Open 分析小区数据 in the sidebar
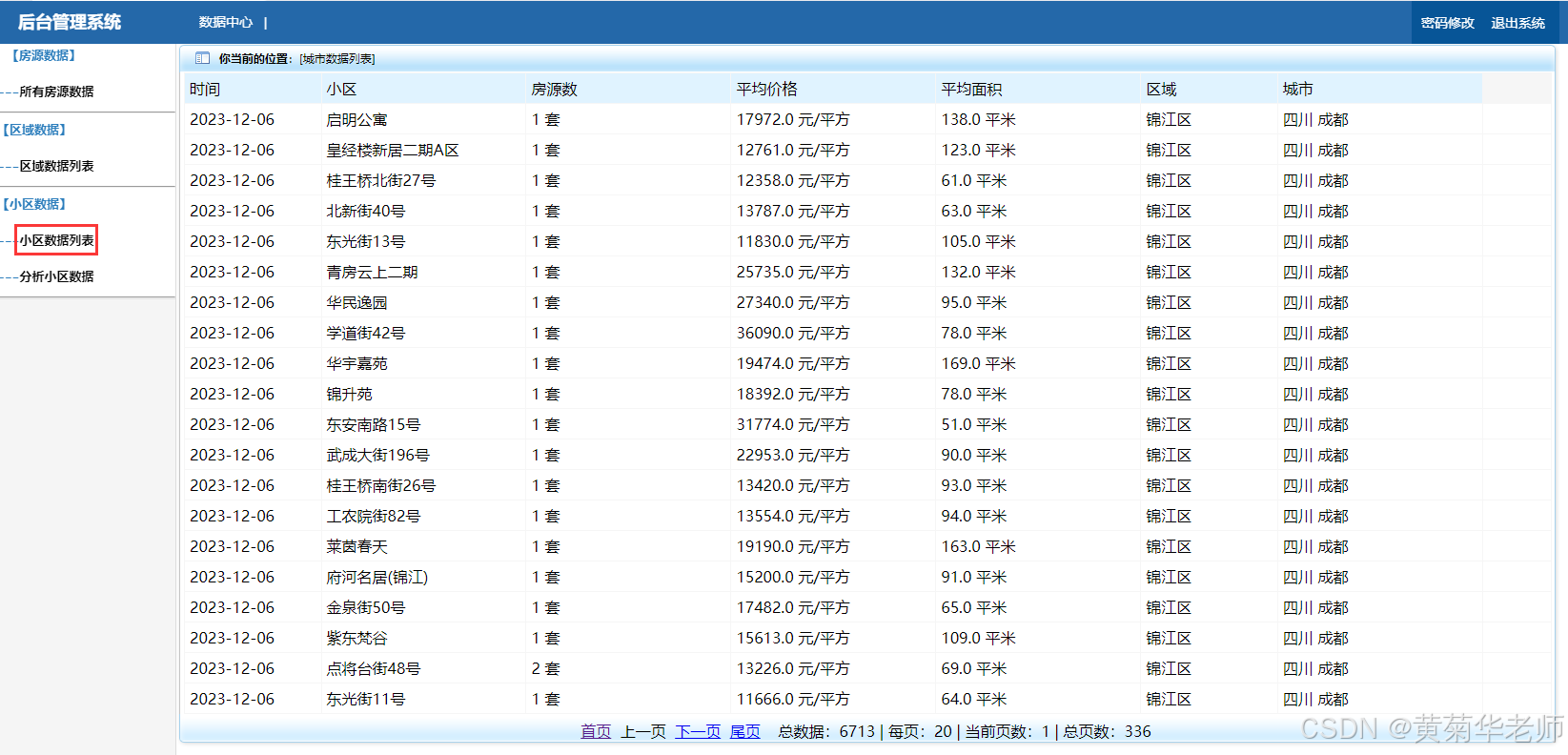The image size is (1568, 755). pos(56,276)
